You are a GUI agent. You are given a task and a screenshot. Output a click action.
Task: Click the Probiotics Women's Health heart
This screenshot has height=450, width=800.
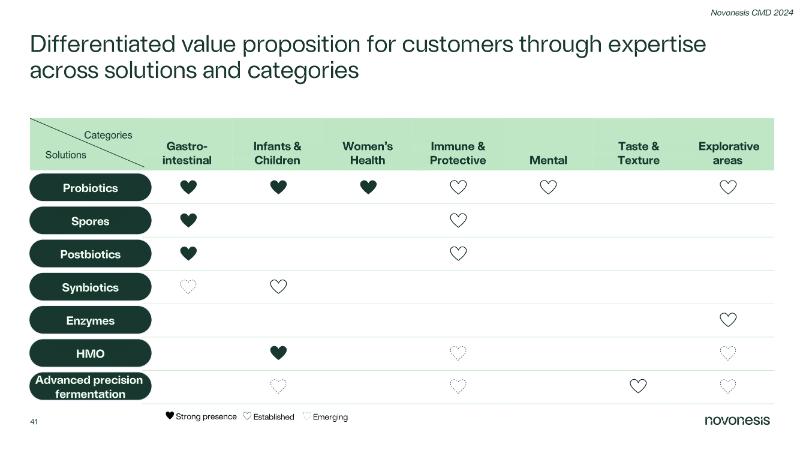368,187
